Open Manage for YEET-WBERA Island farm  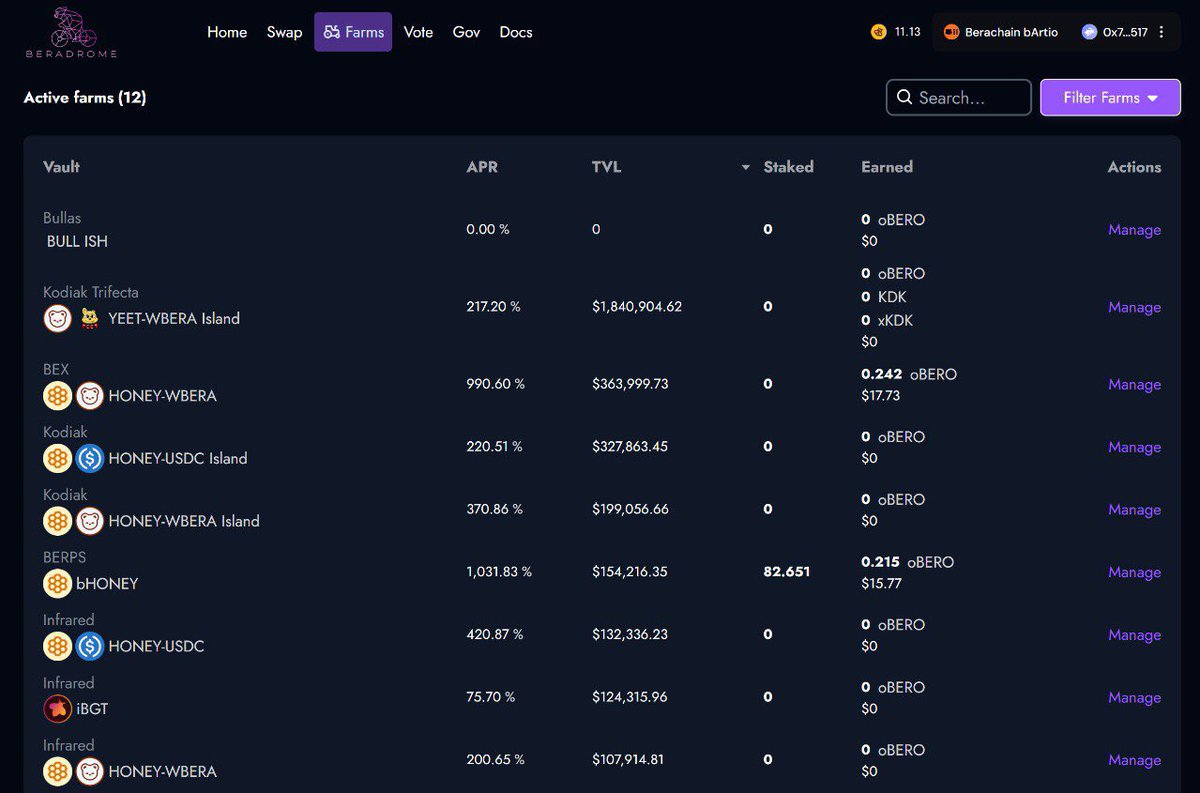coord(1134,308)
